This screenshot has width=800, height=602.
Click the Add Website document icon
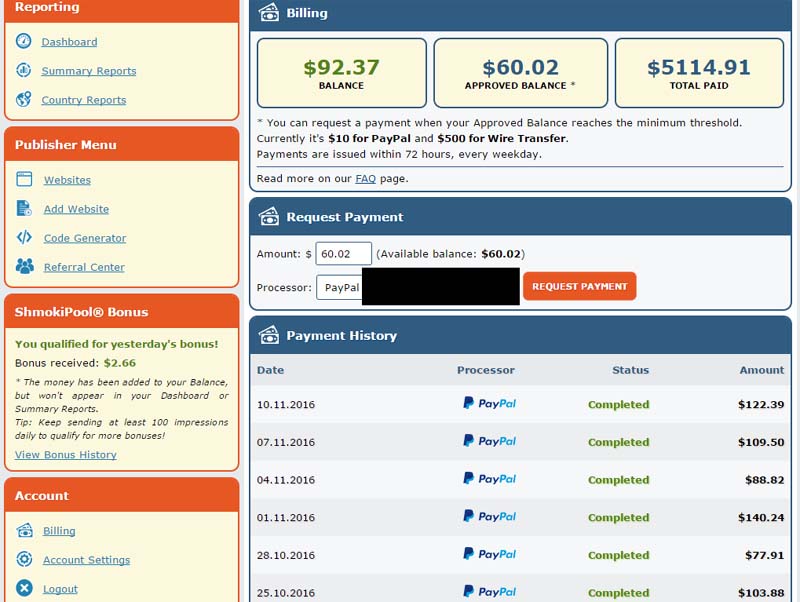24,208
